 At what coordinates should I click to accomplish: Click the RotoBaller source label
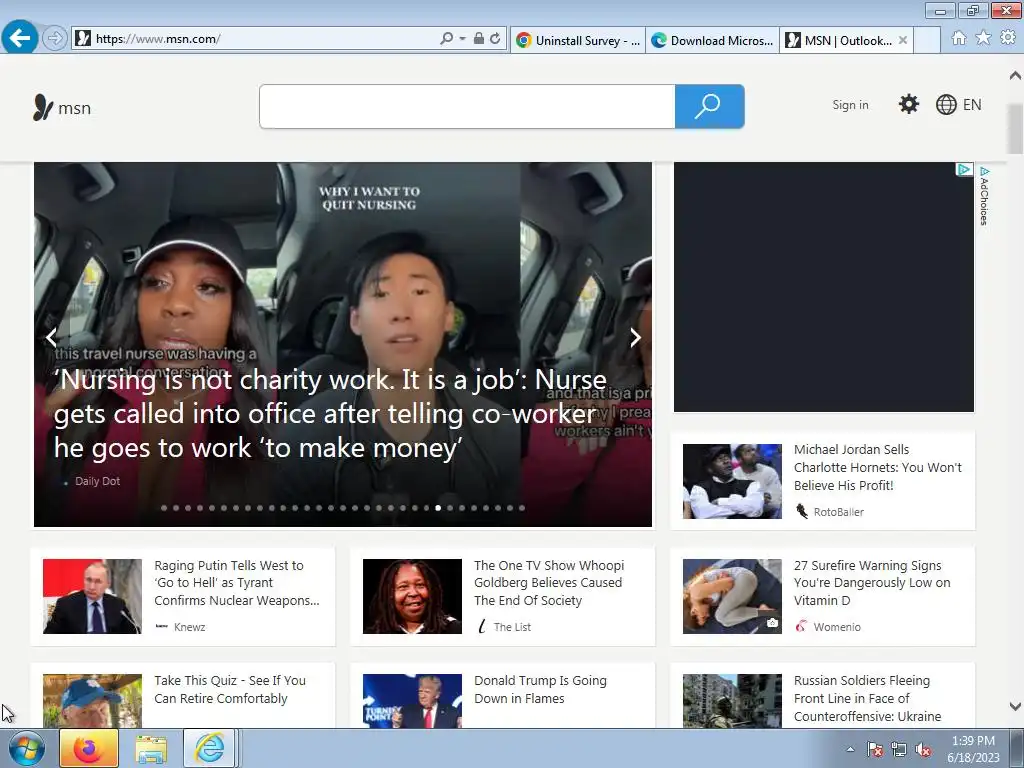pos(839,513)
